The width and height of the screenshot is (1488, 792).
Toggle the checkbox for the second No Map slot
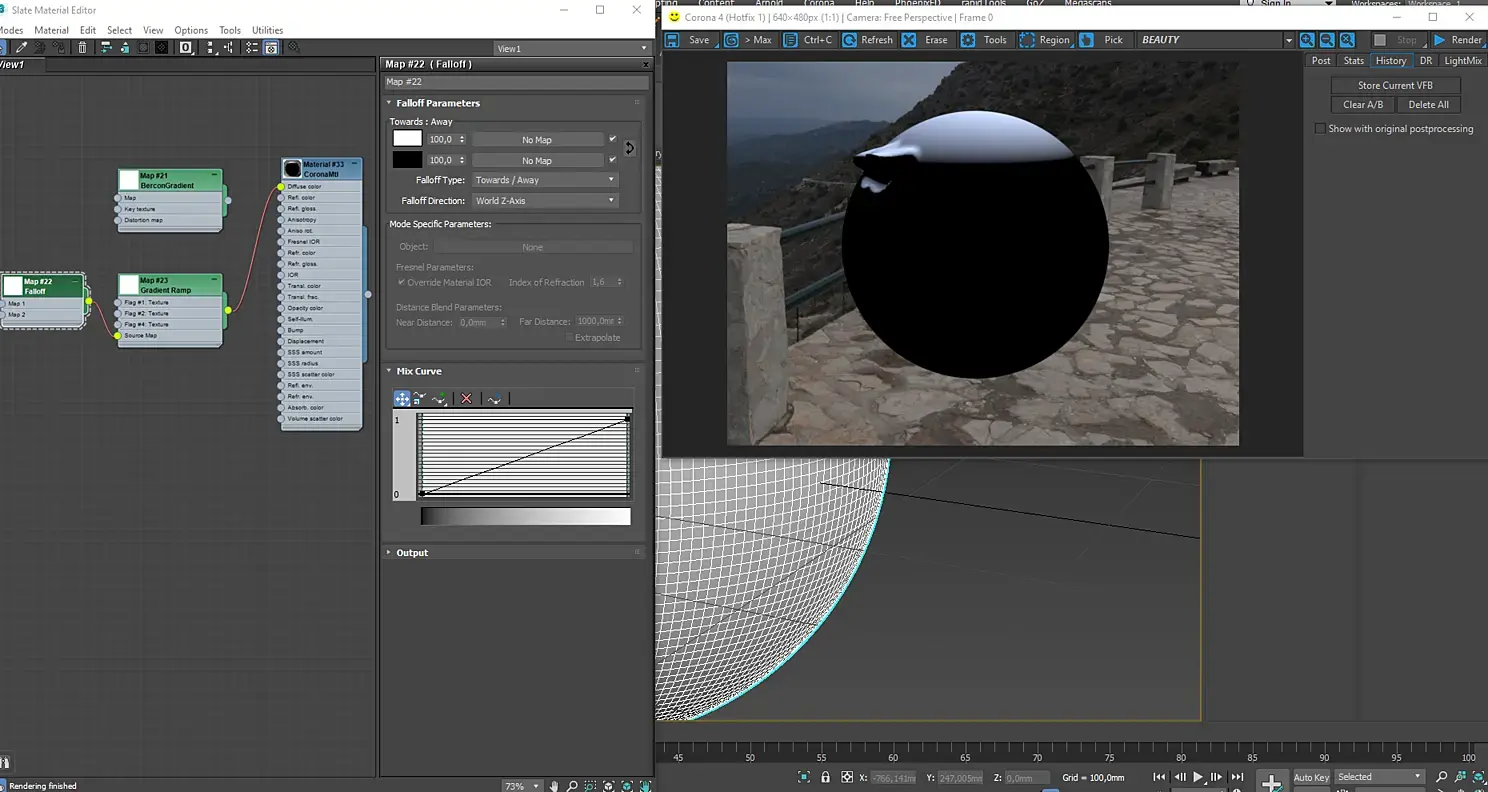point(612,160)
